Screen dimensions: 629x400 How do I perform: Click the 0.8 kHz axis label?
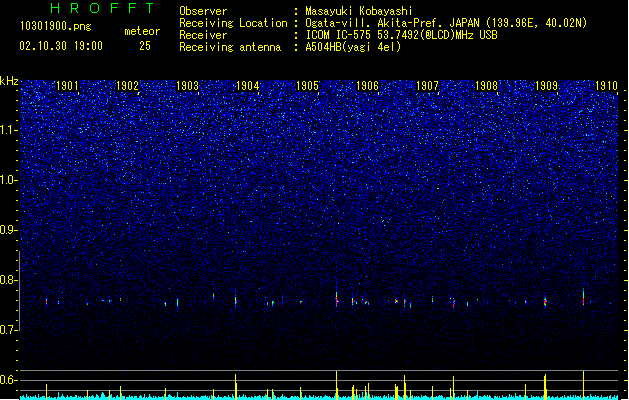8,280
